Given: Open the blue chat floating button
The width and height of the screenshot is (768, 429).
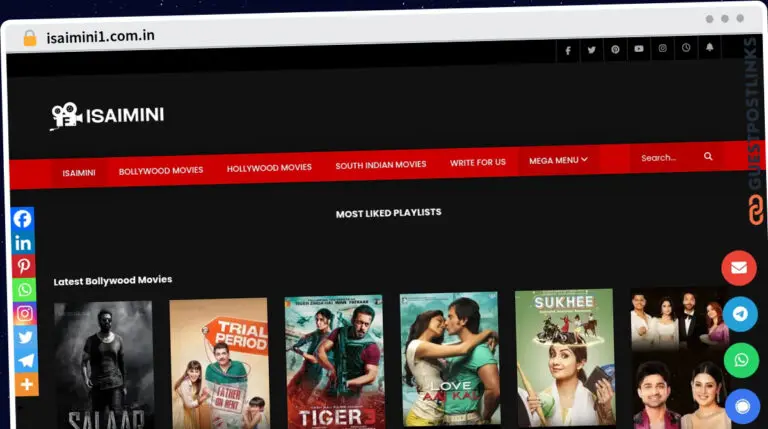Looking at the screenshot, I should click(x=743, y=406).
